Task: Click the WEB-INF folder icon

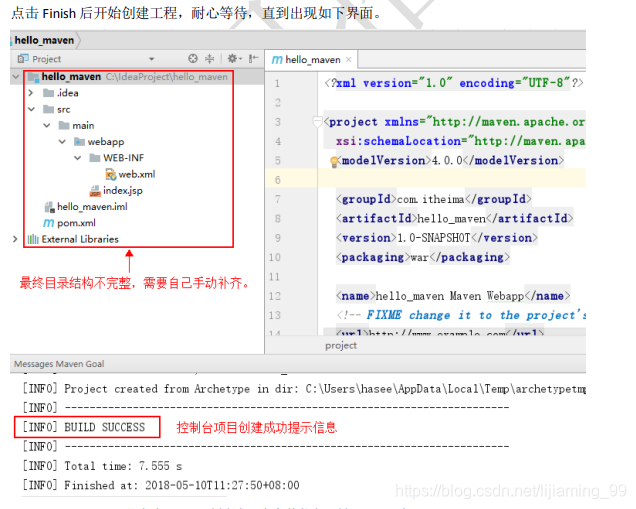Action: 95,158
